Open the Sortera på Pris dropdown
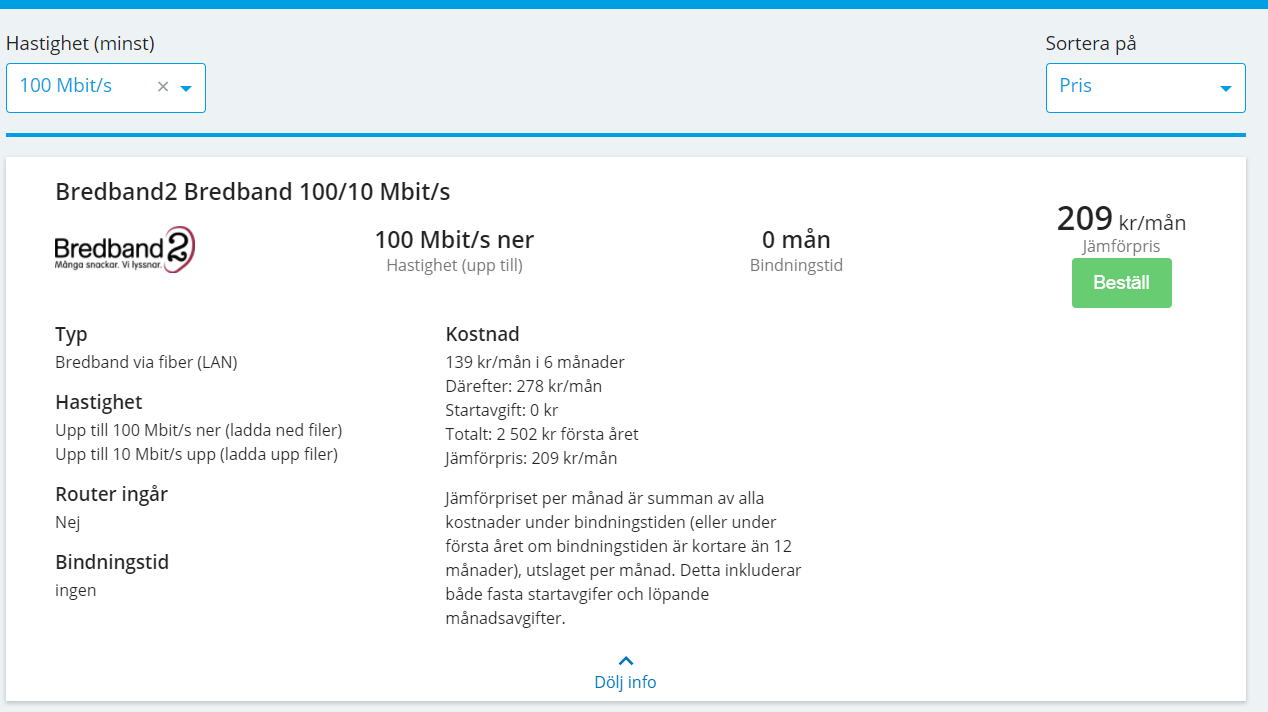 [x=1145, y=88]
